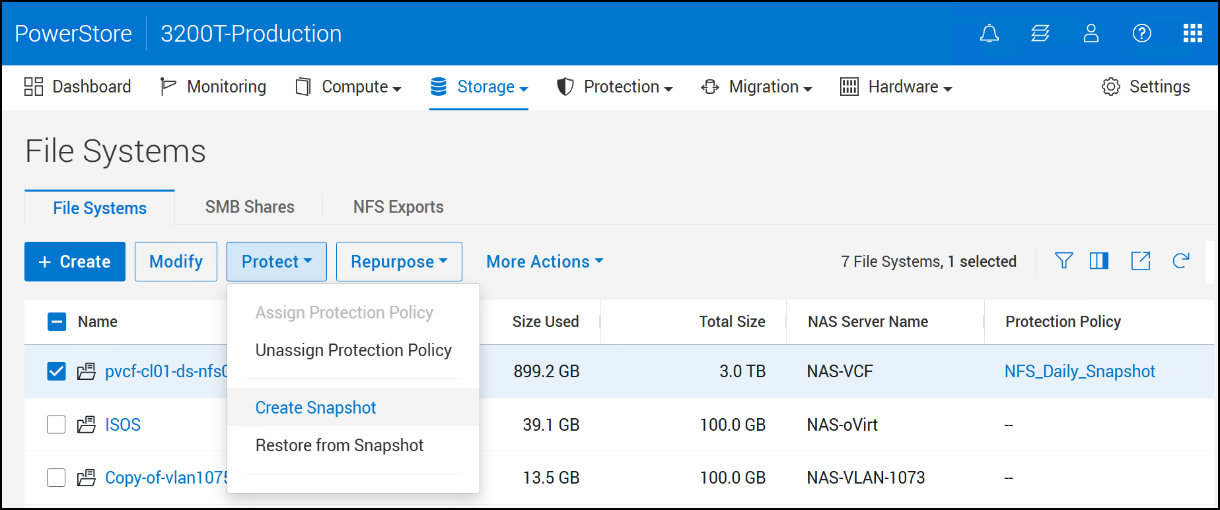
Task: Choose Unassign Protection Policy
Action: [354, 351]
